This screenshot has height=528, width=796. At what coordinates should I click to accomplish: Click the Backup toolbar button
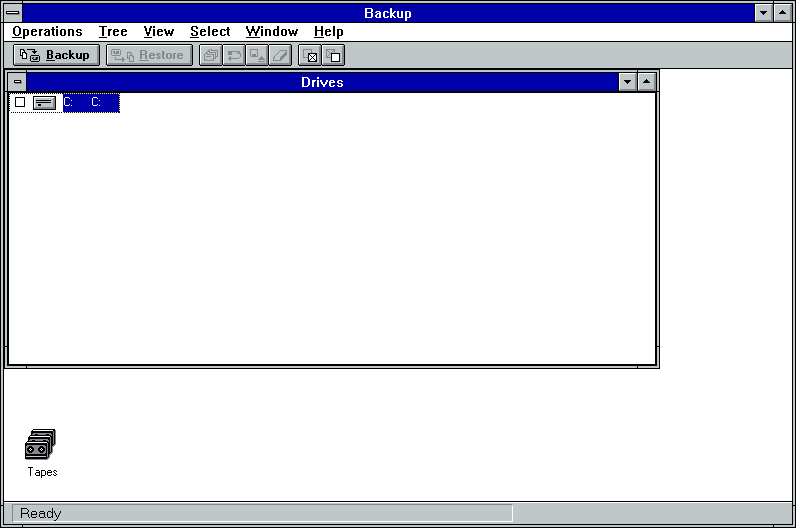point(56,55)
